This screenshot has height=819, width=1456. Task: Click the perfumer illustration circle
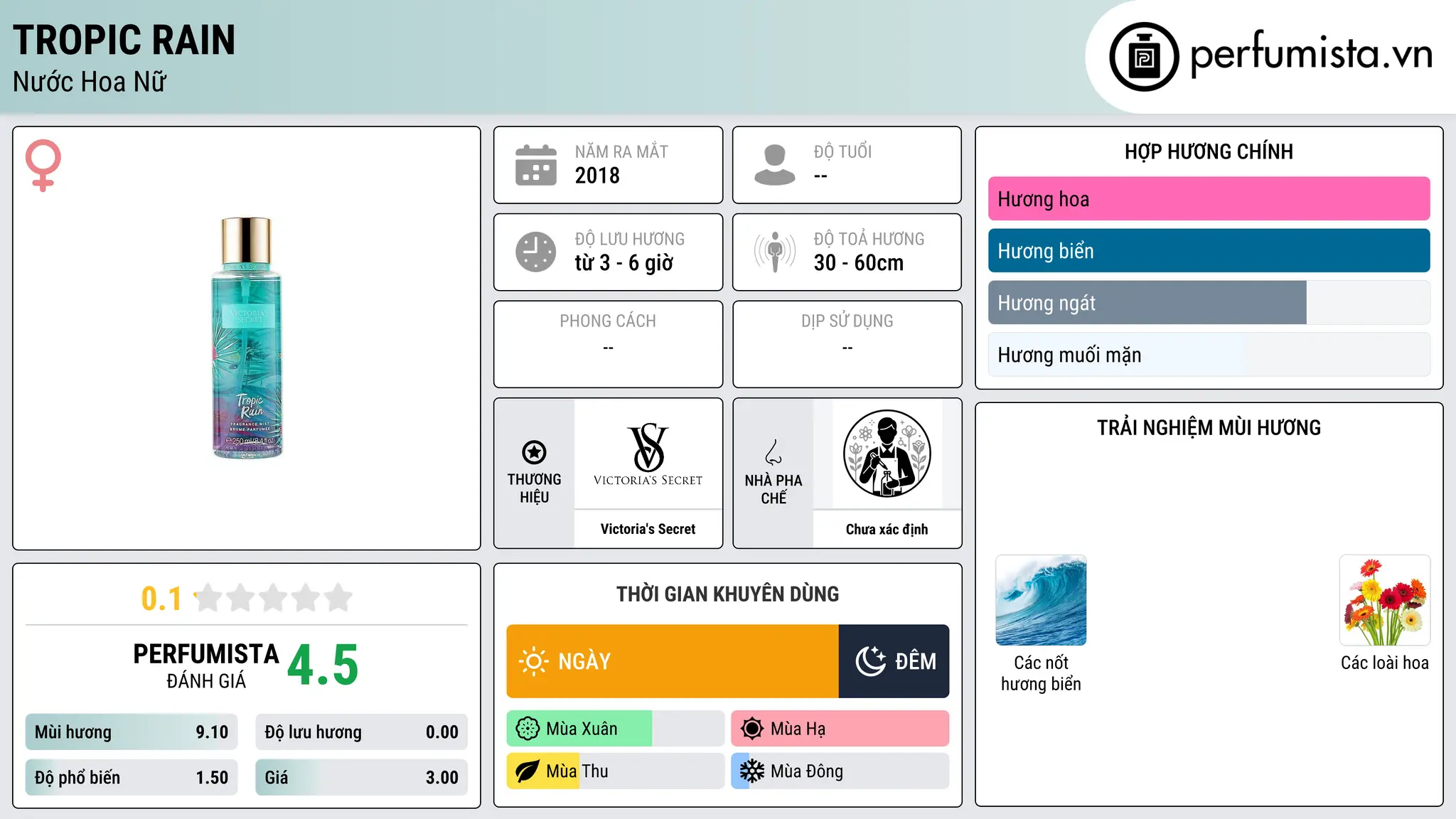click(x=887, y=454)
